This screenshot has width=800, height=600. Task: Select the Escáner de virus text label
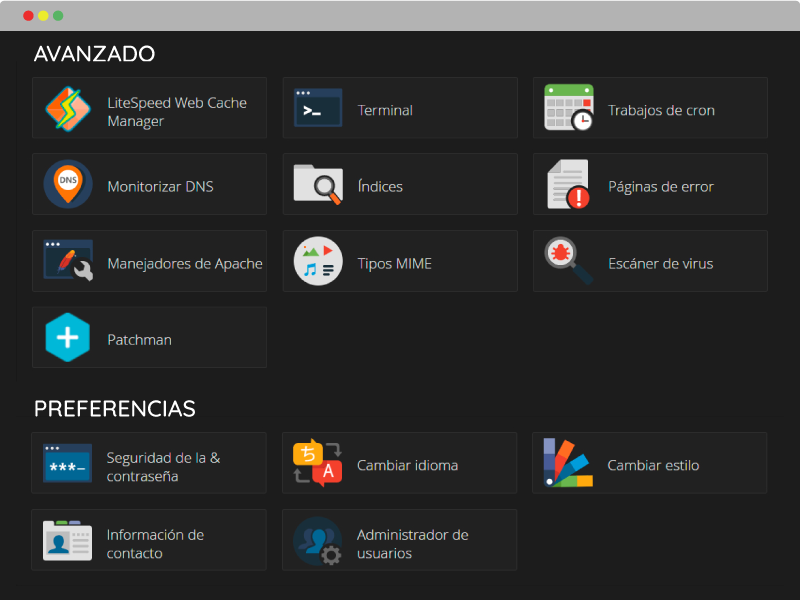[661, 263]
